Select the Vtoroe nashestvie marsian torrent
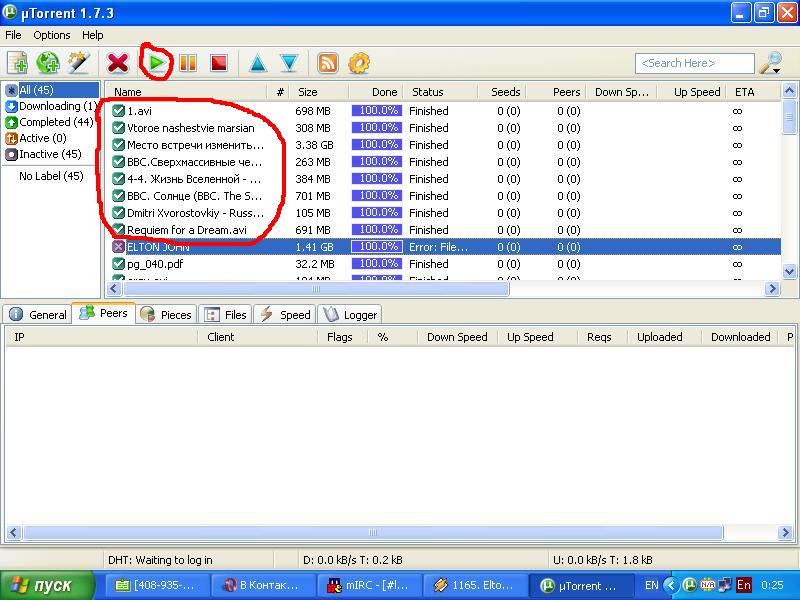 point(443,128)
